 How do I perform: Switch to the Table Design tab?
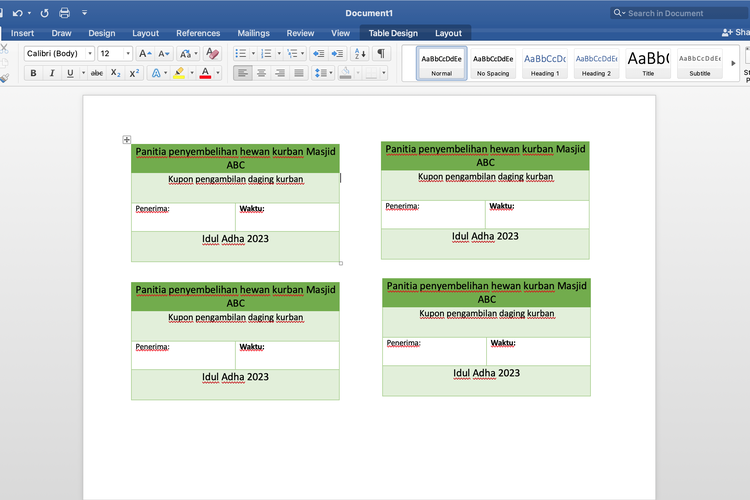coord(393,33)
